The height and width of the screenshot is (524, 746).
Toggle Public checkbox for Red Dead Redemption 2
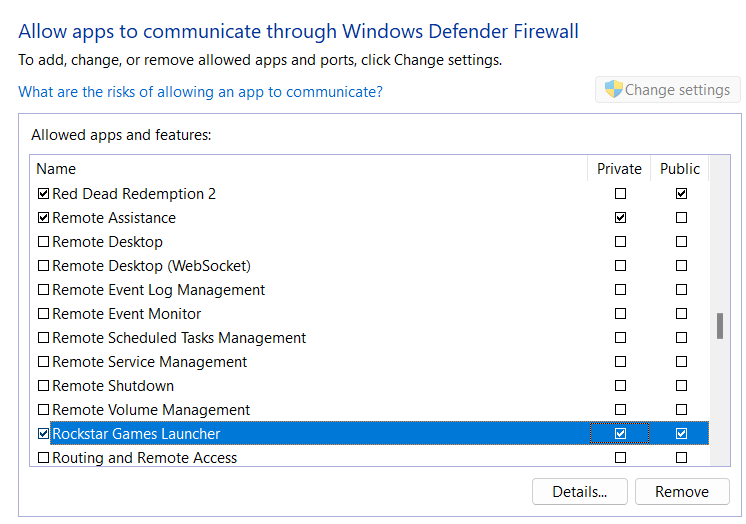click(681, 194)
